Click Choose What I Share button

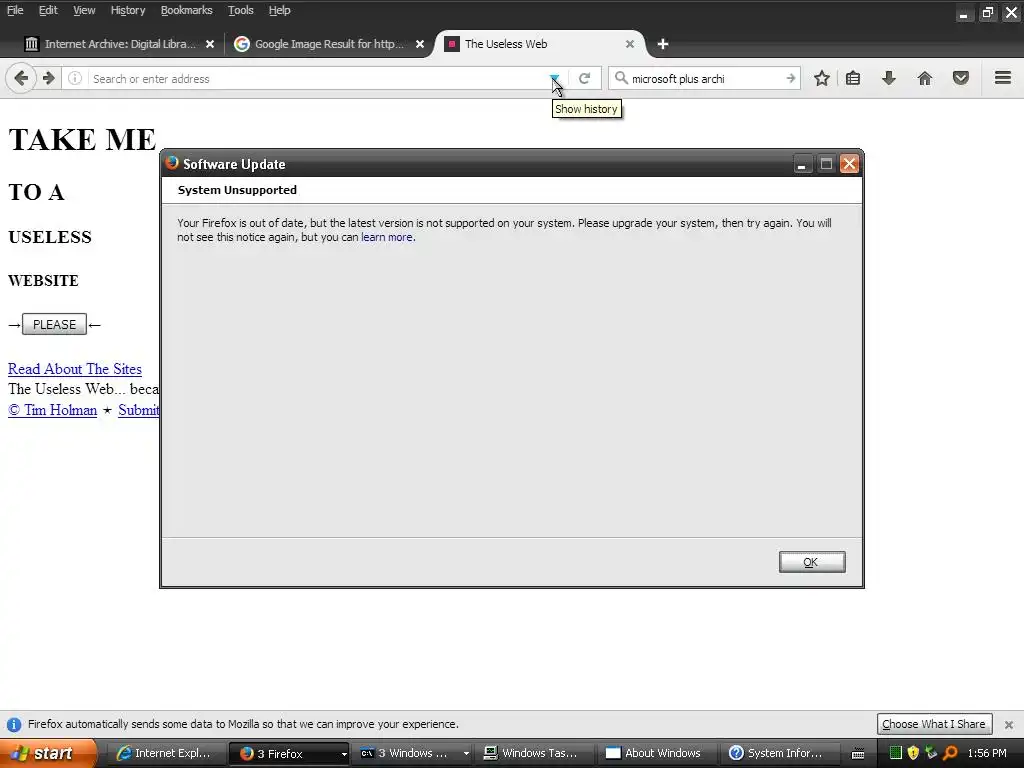click(934, 724)
